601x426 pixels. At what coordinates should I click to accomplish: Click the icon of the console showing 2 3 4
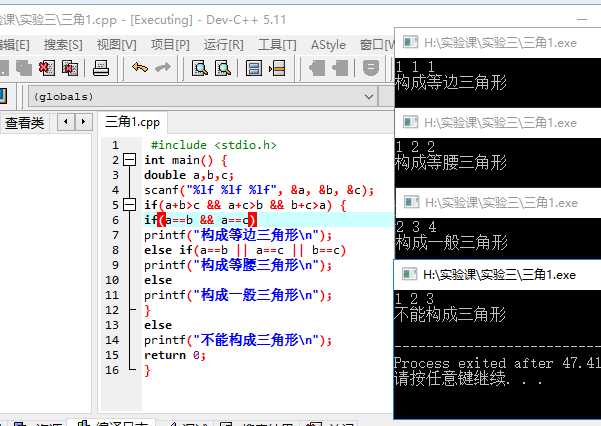point(411,202)
